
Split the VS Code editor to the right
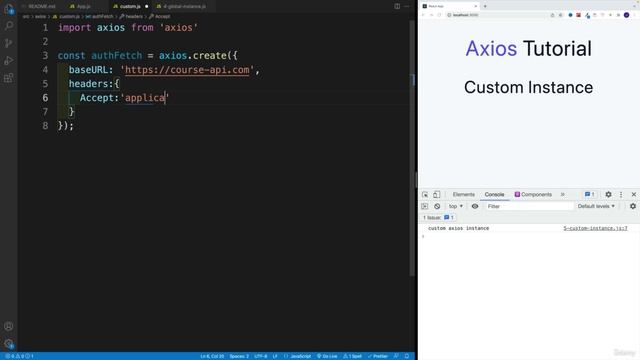point(397,6)
